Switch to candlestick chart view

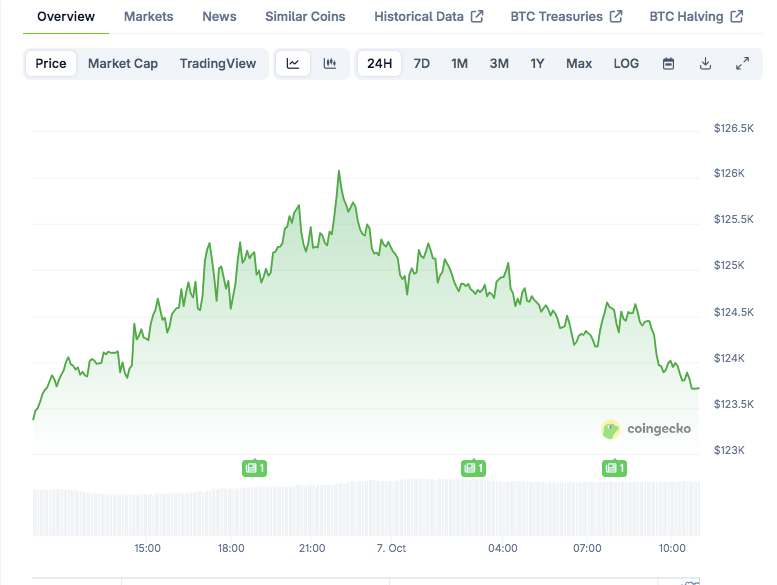click(x=330, y=64)
